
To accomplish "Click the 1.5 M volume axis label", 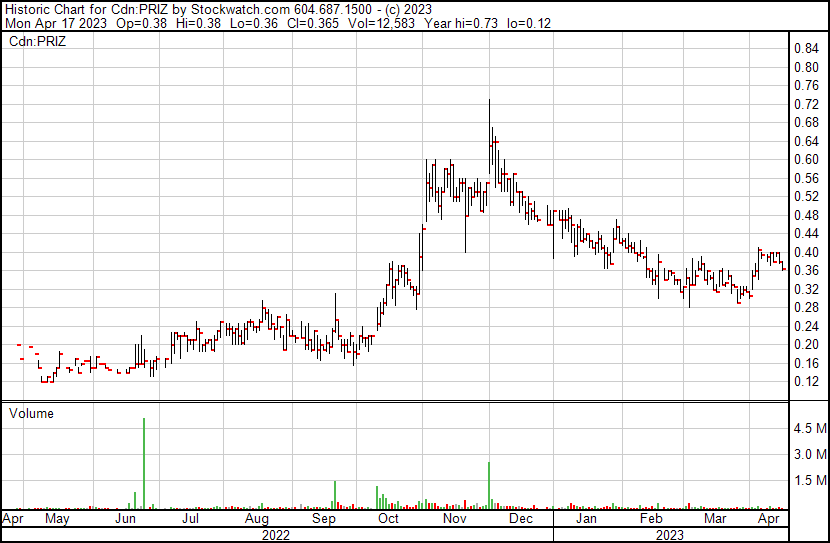I will [x=809, y=481].
